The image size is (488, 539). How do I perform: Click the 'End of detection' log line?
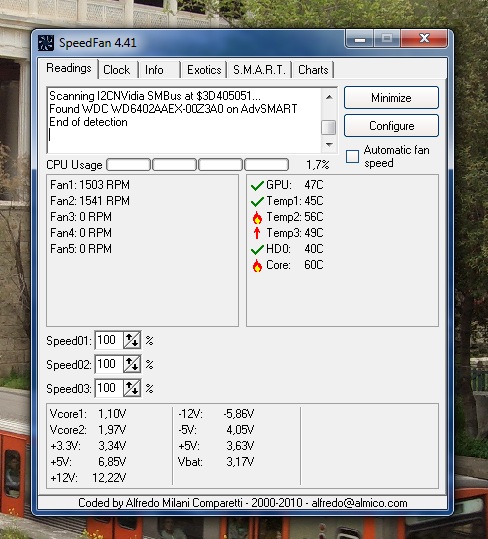click(x=88, y=122)
